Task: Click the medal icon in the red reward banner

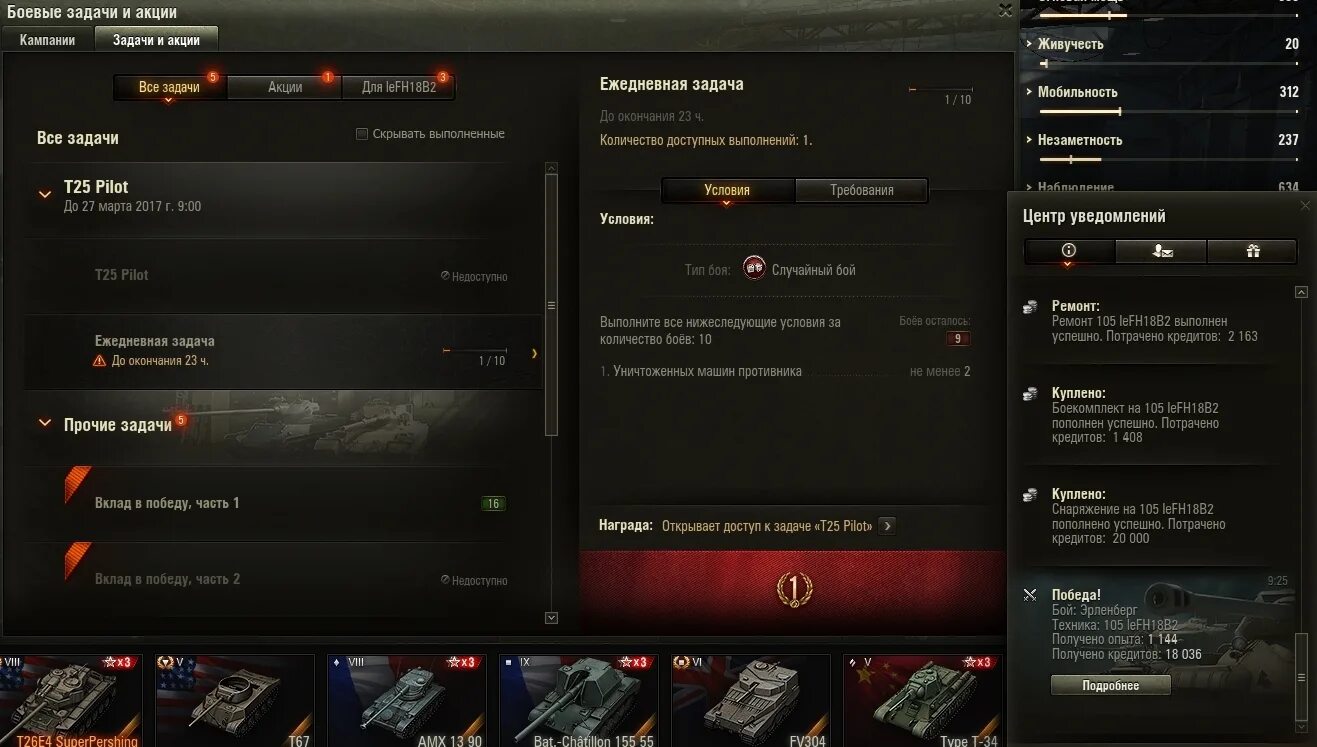Action: coord(793,589)
